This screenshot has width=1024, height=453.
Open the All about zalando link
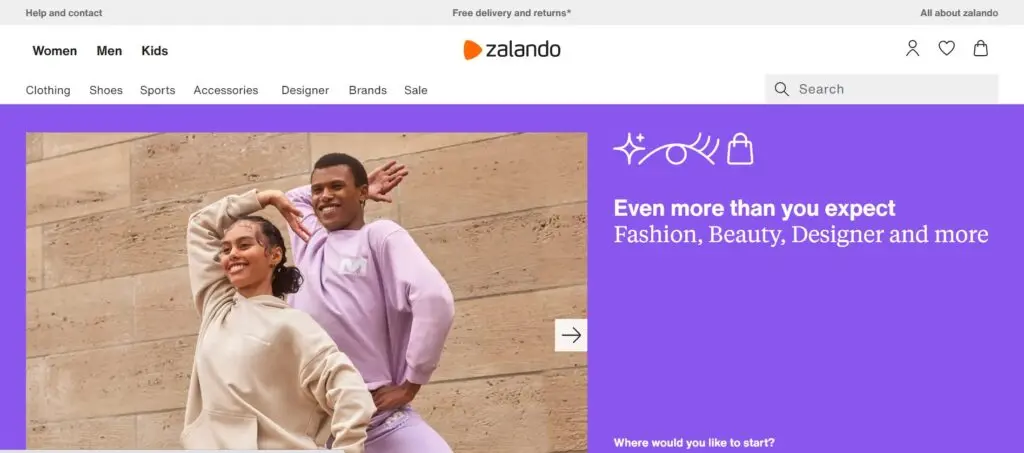[x=959, y=12]
